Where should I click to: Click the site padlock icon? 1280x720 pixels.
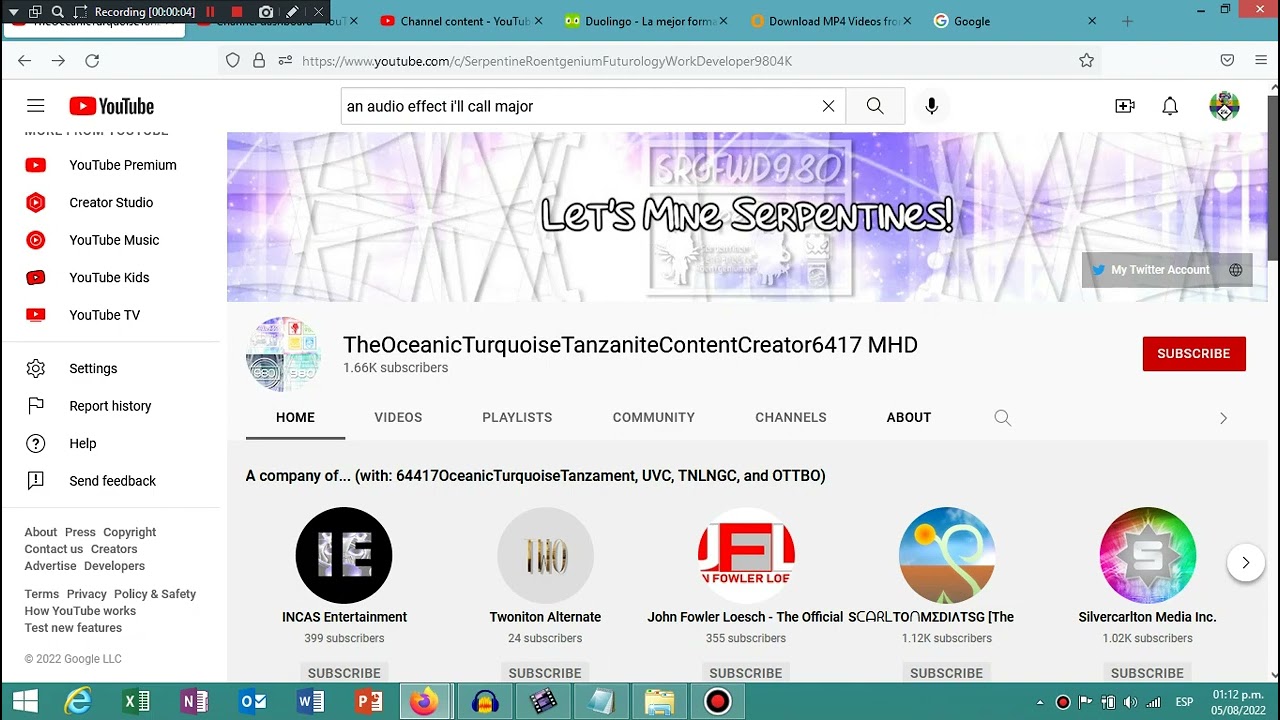259,61
